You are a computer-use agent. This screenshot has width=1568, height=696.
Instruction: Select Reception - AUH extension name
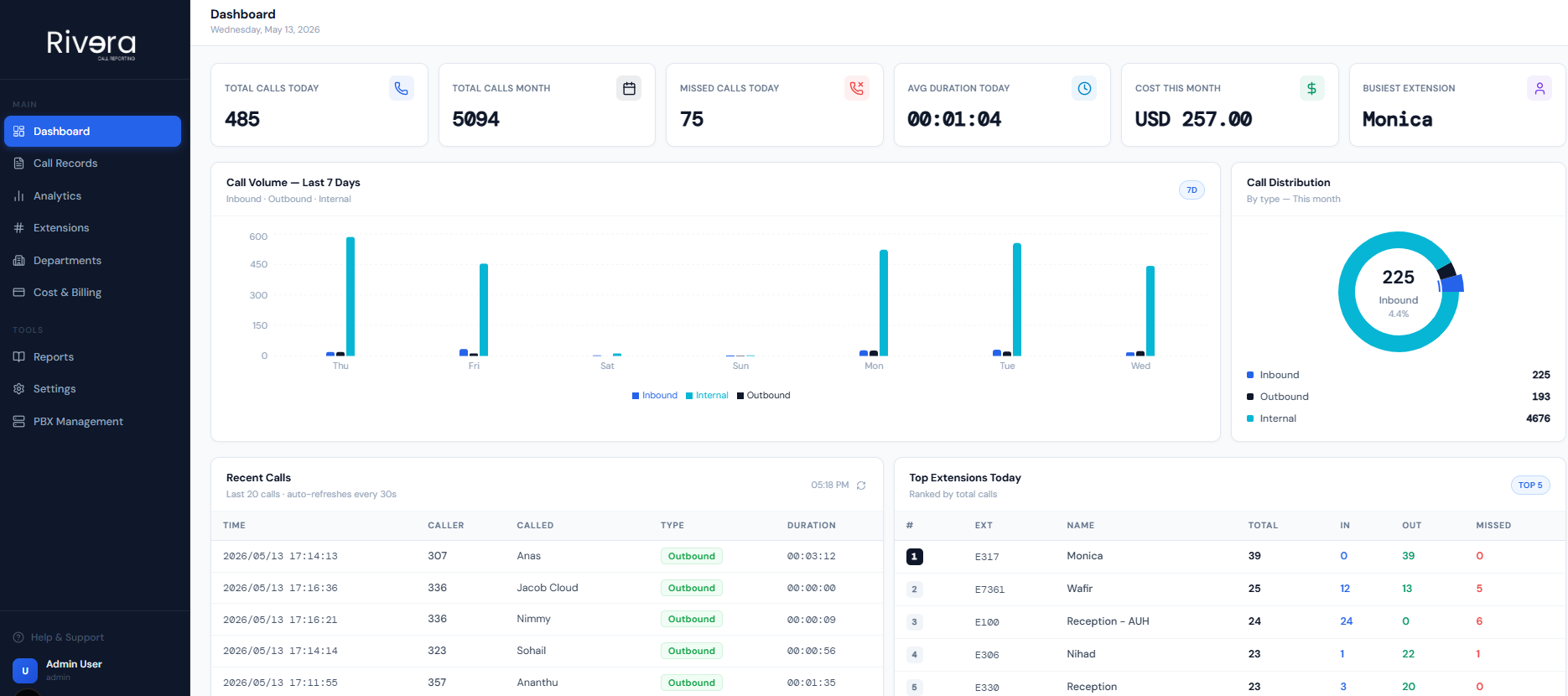1108,621
